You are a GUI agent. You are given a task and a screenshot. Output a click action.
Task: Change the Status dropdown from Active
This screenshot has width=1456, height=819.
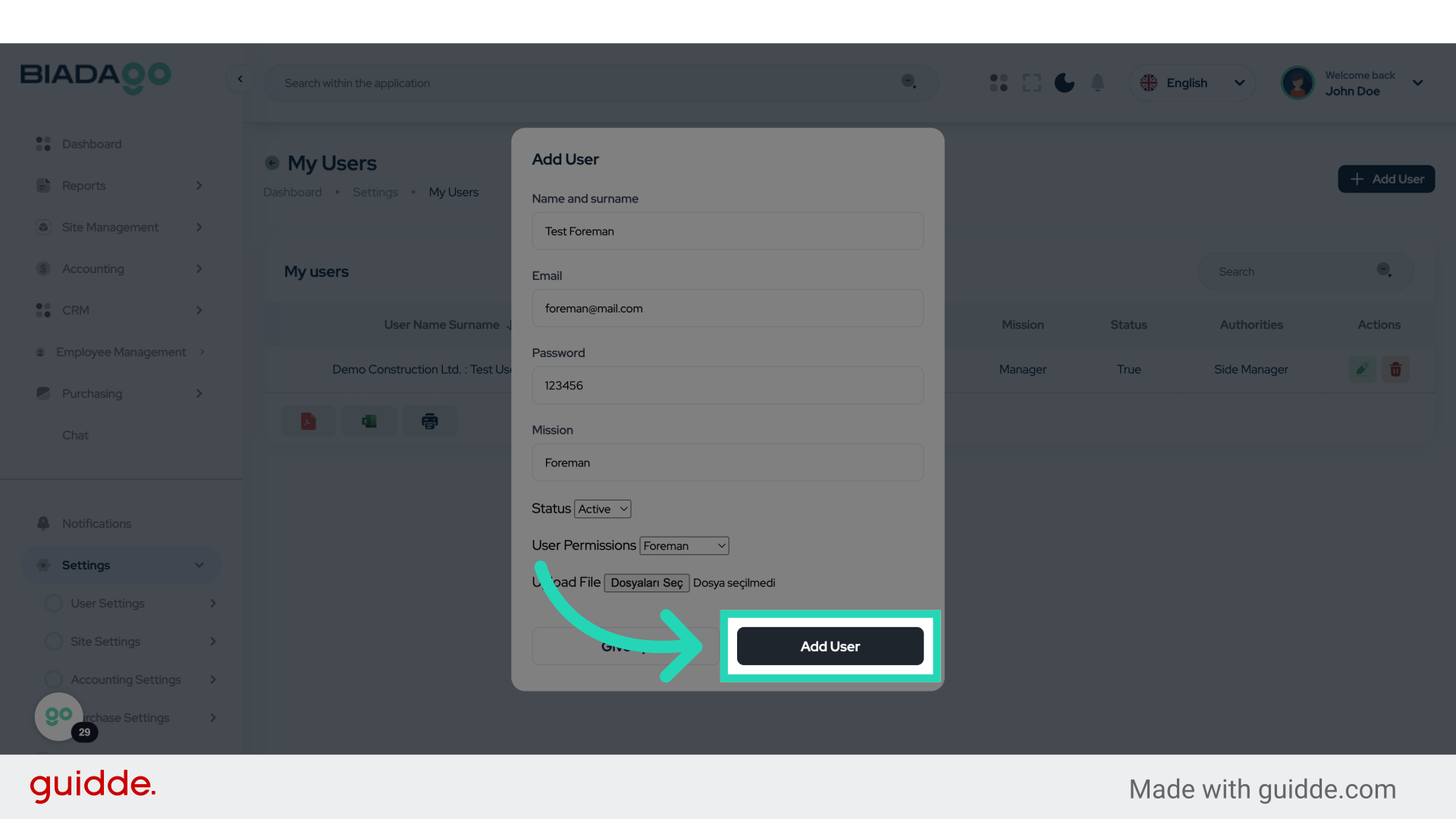coord(602,509)
